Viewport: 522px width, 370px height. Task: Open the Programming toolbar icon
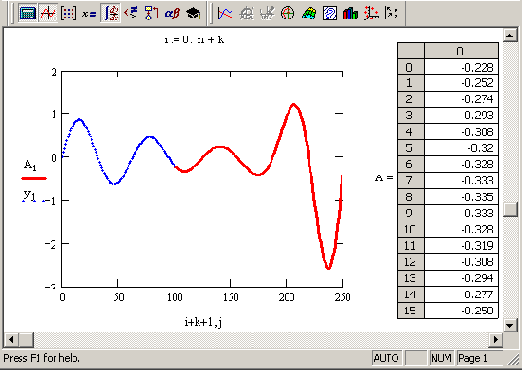[x=151, y=13]
